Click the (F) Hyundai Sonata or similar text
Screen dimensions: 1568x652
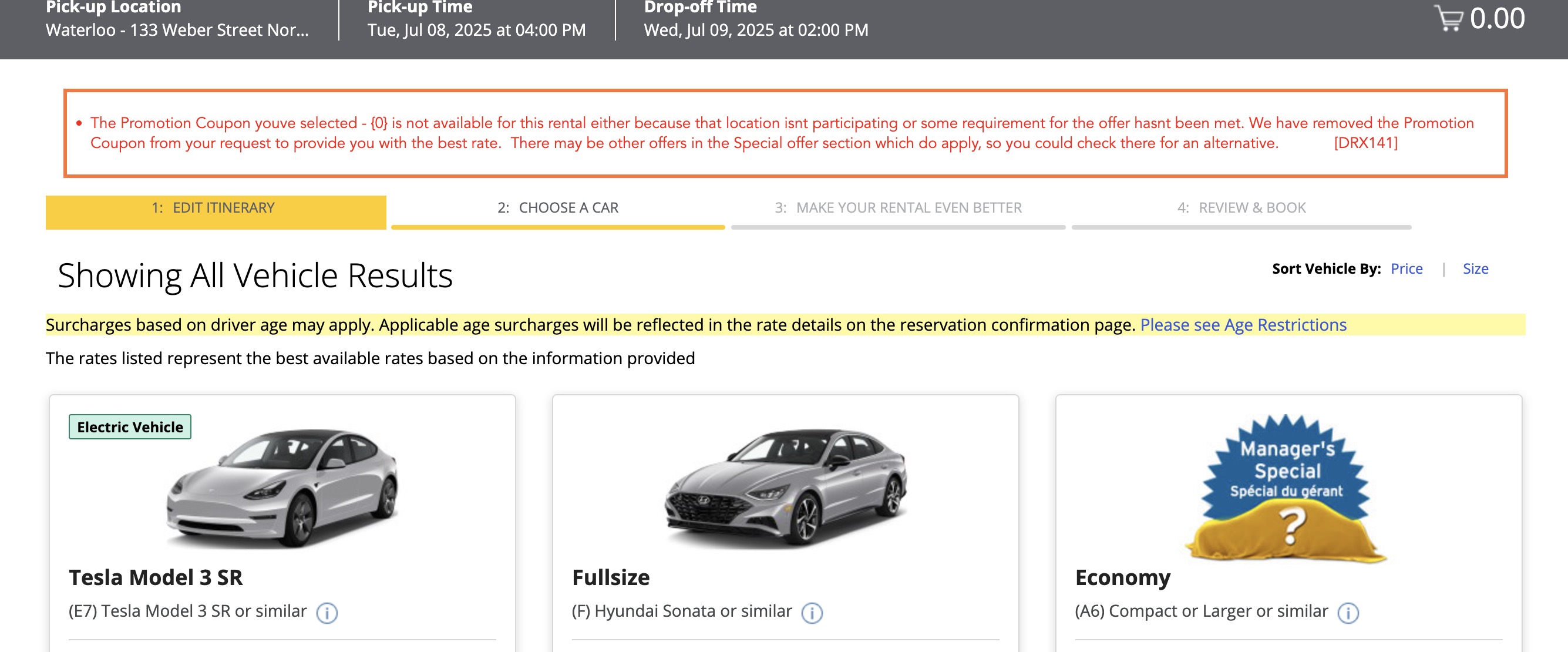pyautogui.click(x=682, y=611)
